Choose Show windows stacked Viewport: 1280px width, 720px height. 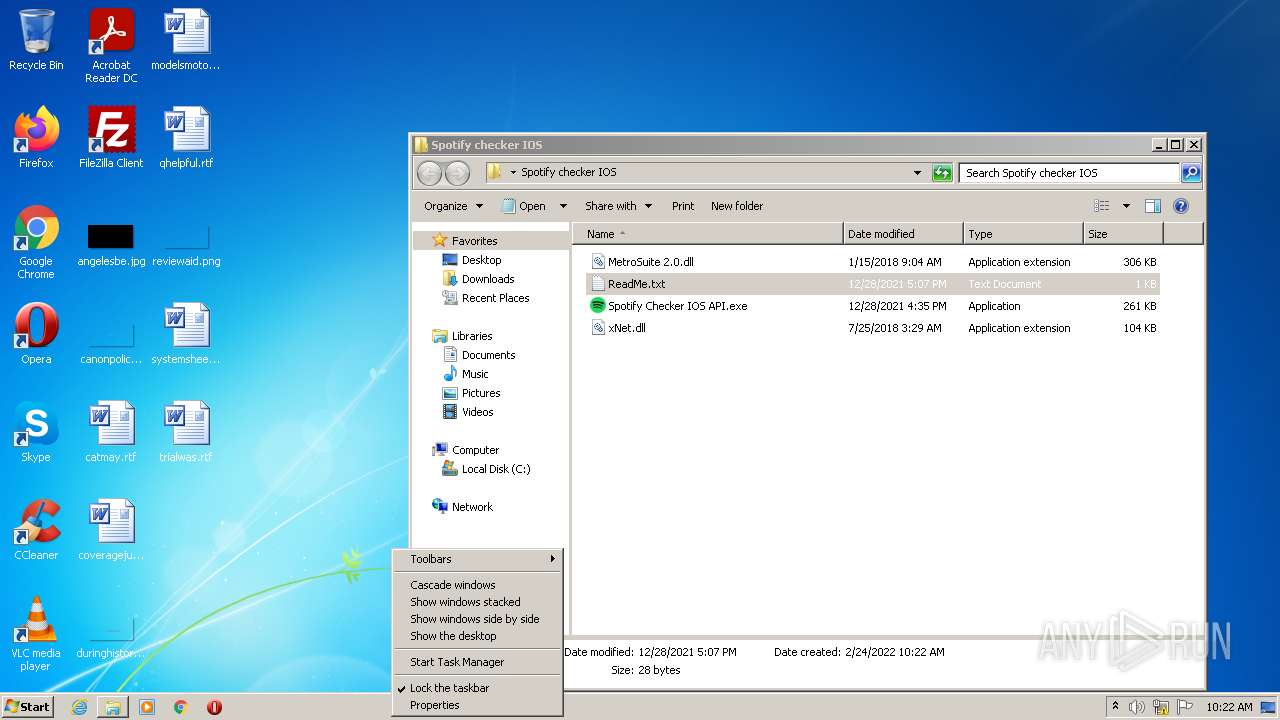(x=477, y=602)
